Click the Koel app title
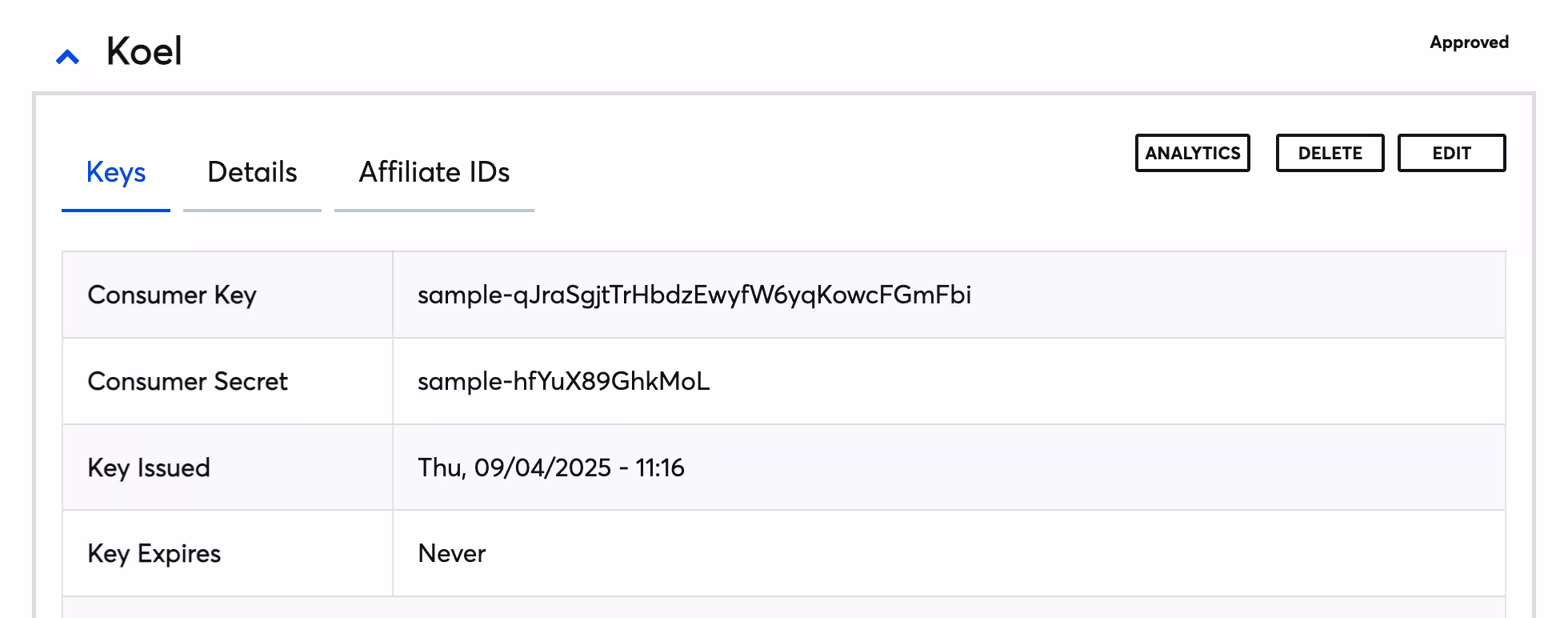The height and width of the screenshot is (618, 1568). (x=144, y=52)
